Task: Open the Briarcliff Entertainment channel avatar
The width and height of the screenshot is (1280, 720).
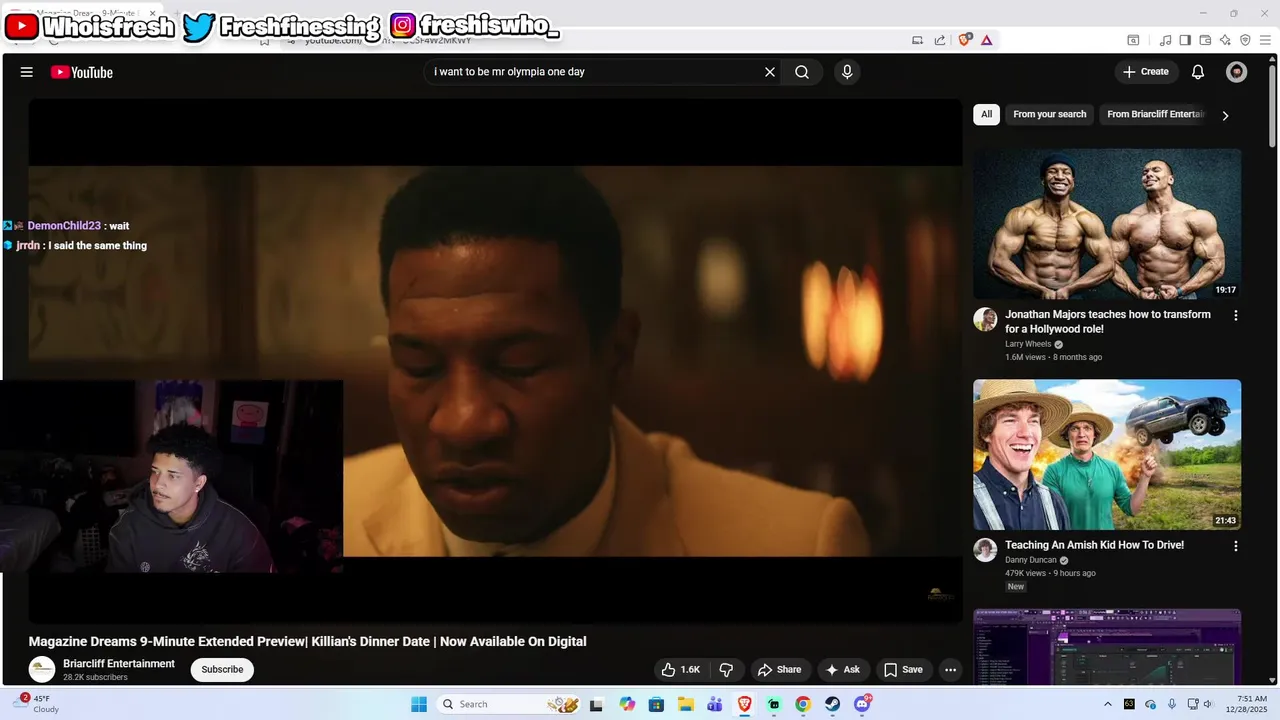Action: [x=42, y=670]
